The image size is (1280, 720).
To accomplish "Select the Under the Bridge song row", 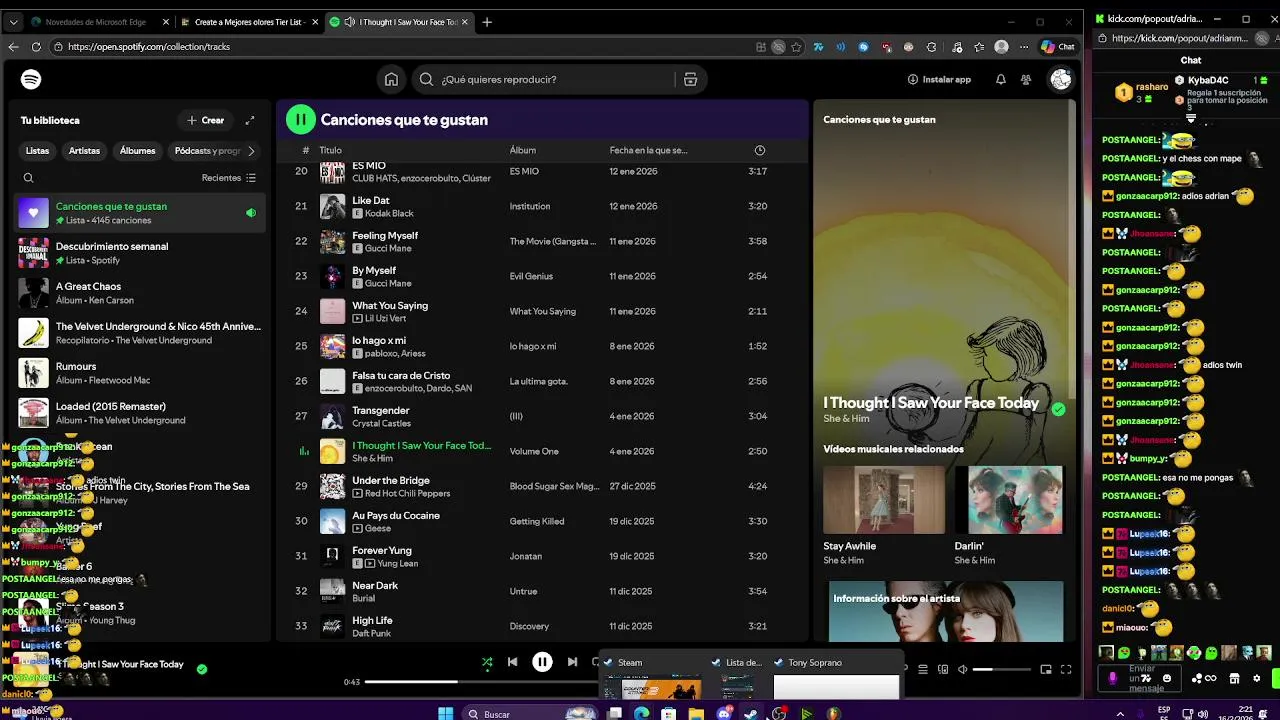I will tap(542, 486).
